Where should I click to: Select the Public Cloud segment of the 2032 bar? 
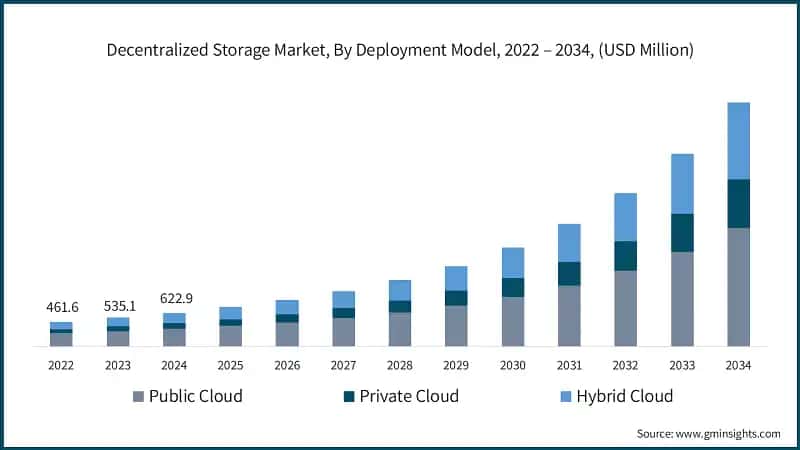(626, 308)
